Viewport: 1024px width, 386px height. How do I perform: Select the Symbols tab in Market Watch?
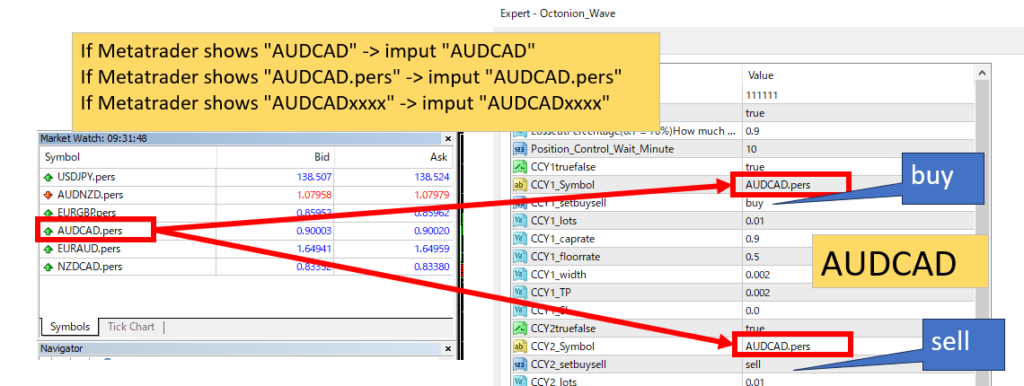(69, 327)
